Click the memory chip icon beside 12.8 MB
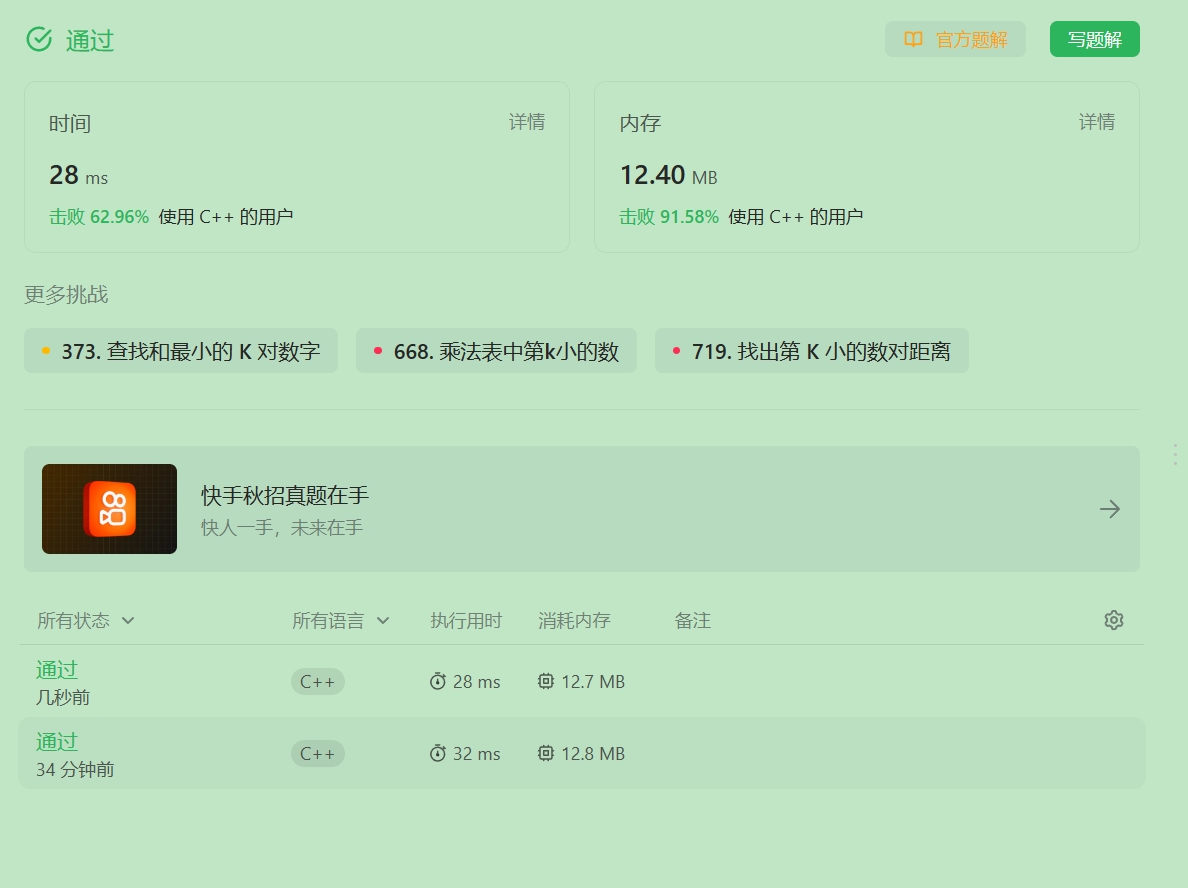Image resolution: width=1188 pixels, height=888 pixels. 546,754
